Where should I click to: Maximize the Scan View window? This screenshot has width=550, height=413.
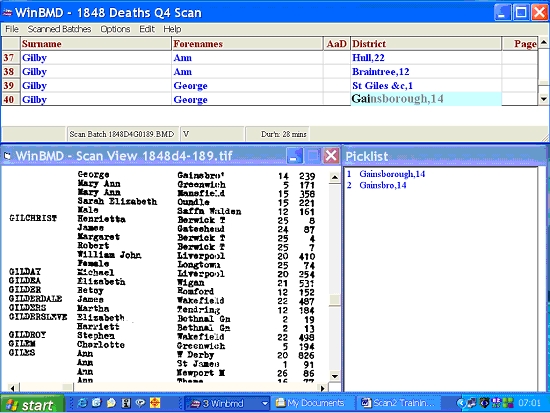pyautogui.click(x=312, y=155)
